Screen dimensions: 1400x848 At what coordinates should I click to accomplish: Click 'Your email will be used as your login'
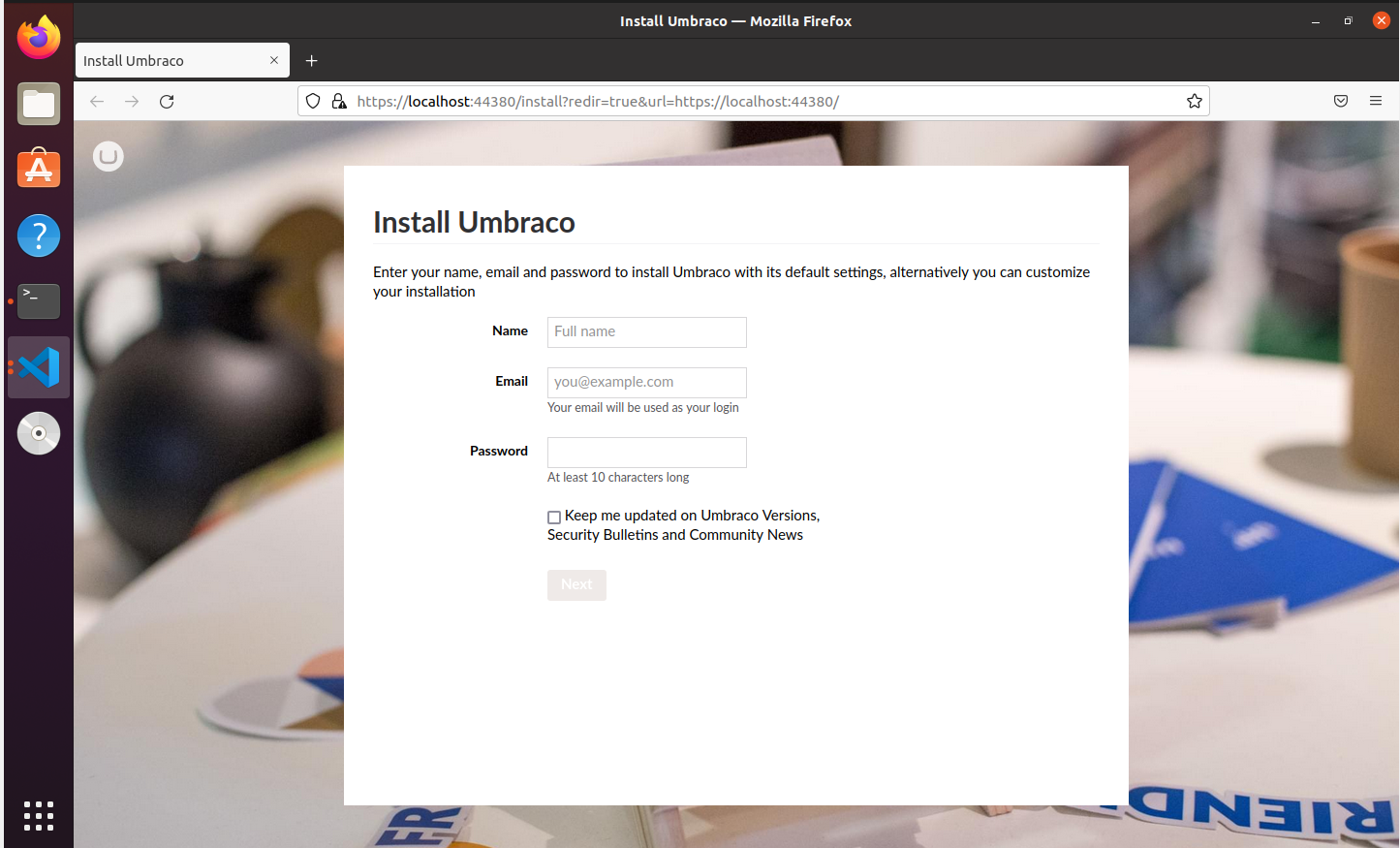click(x=643, y=407)
